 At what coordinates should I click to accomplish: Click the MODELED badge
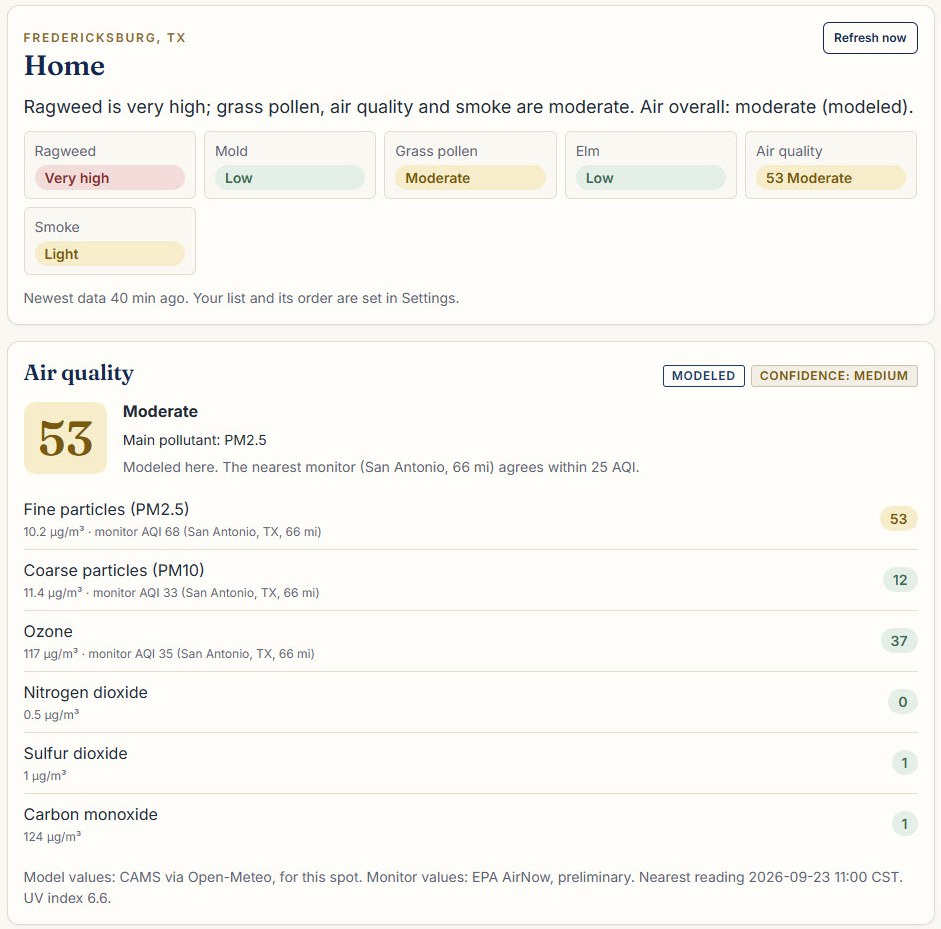click(x=703, y=376)
